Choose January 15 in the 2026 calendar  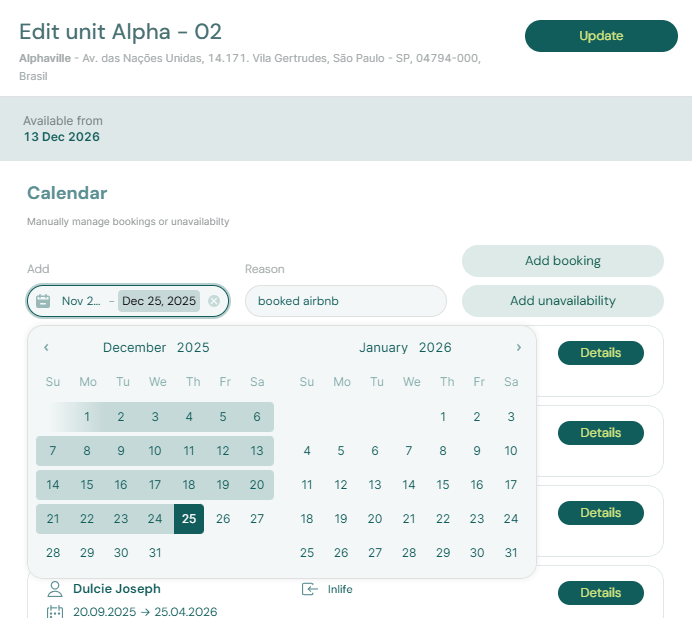[443, 485]
